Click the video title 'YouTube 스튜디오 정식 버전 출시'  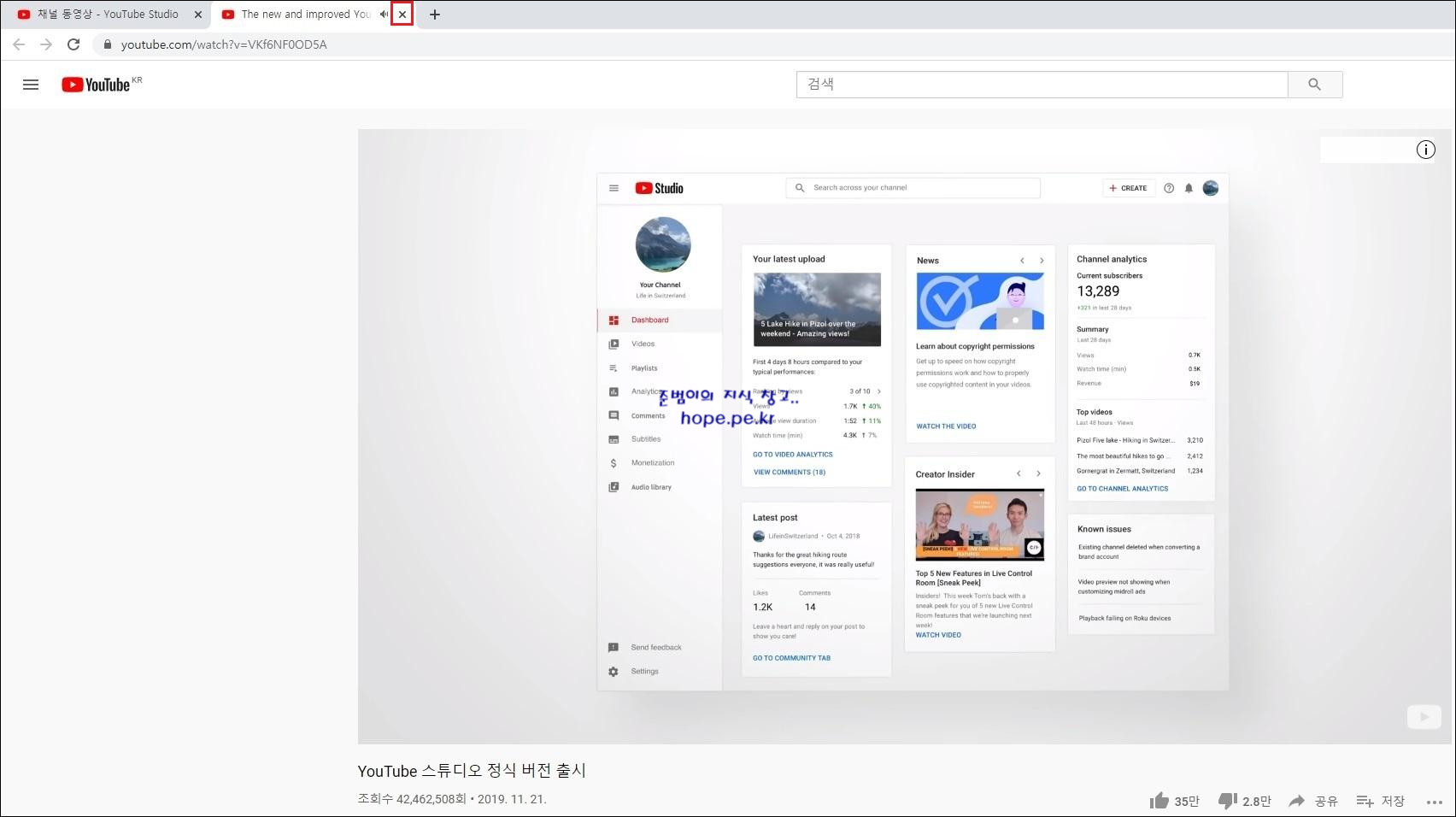(472, 771)
